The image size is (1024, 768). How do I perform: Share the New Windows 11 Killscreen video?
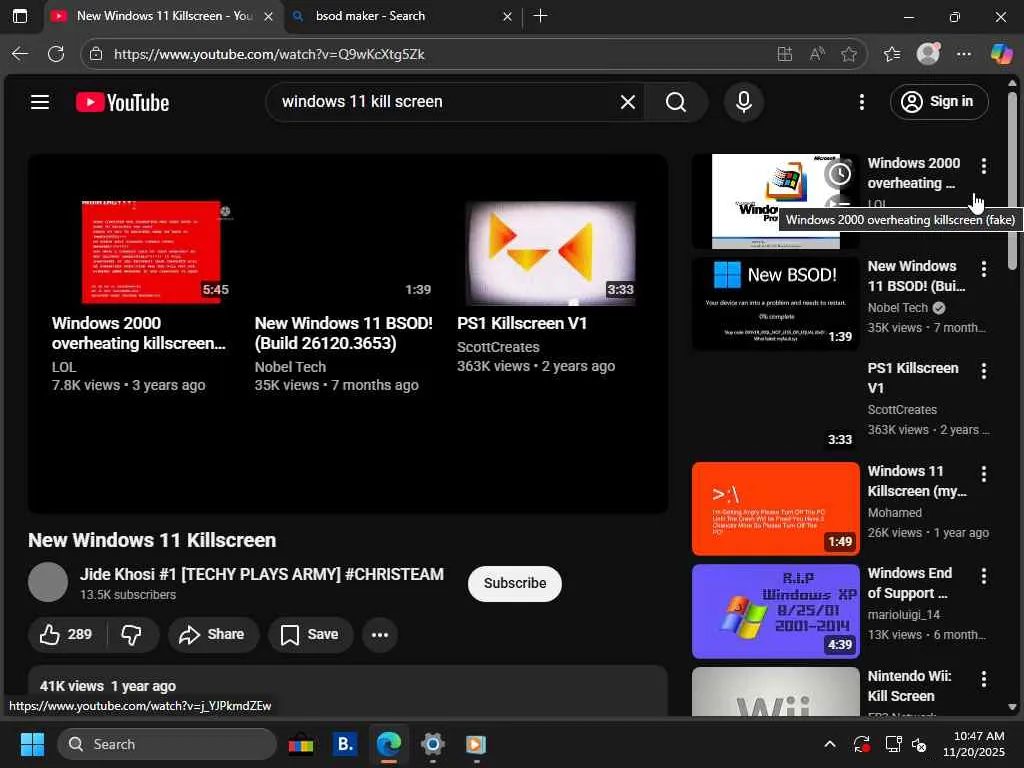213,634
